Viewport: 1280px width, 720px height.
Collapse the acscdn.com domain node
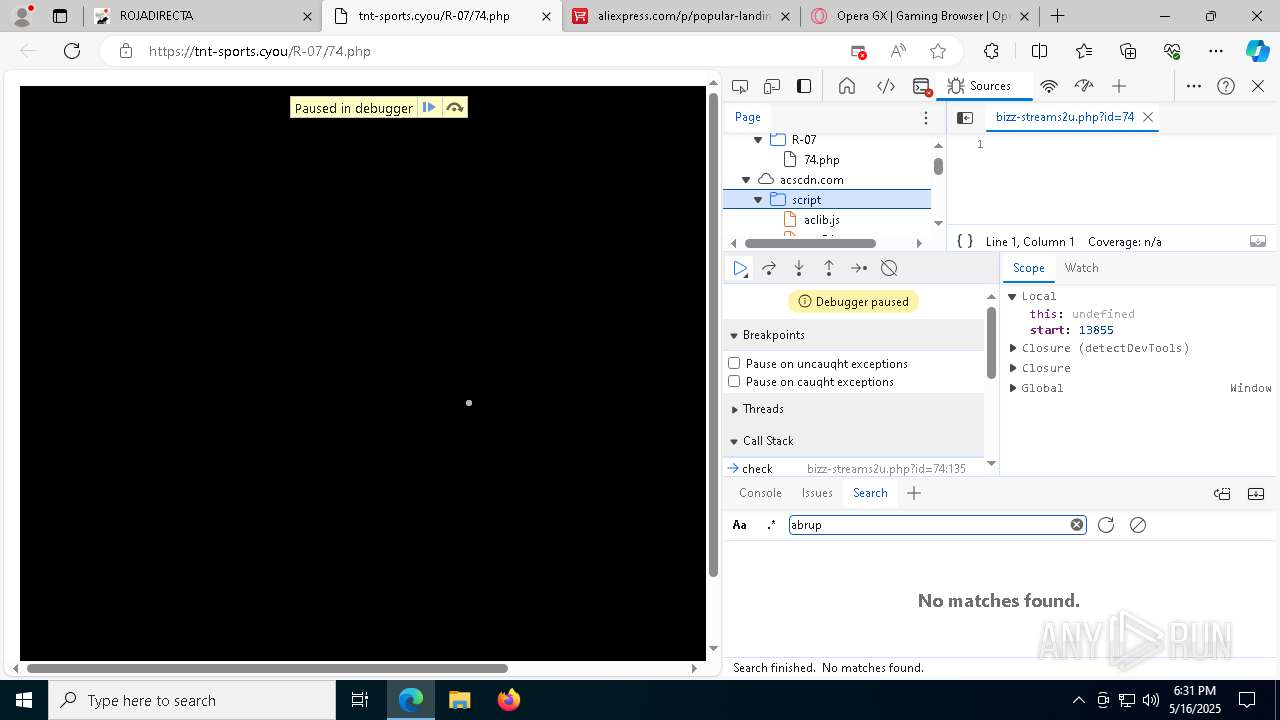(746, 180)
